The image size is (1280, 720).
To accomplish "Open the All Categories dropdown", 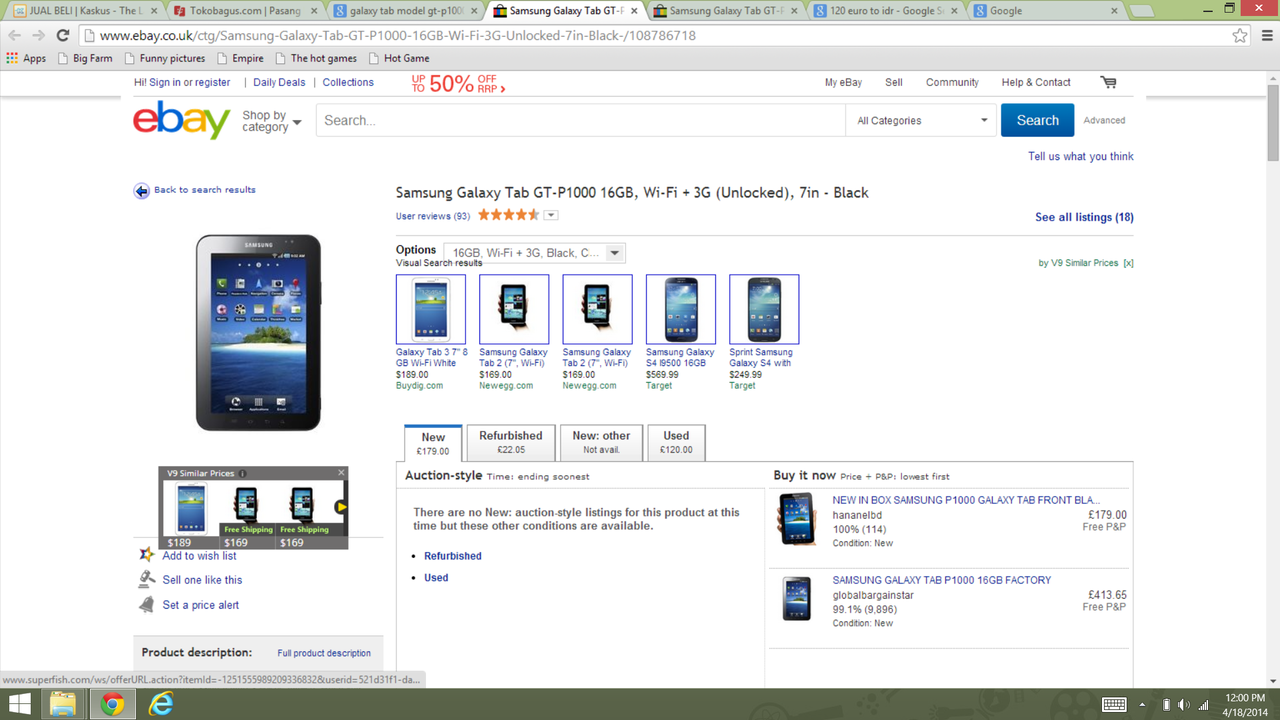I will 920,120.
